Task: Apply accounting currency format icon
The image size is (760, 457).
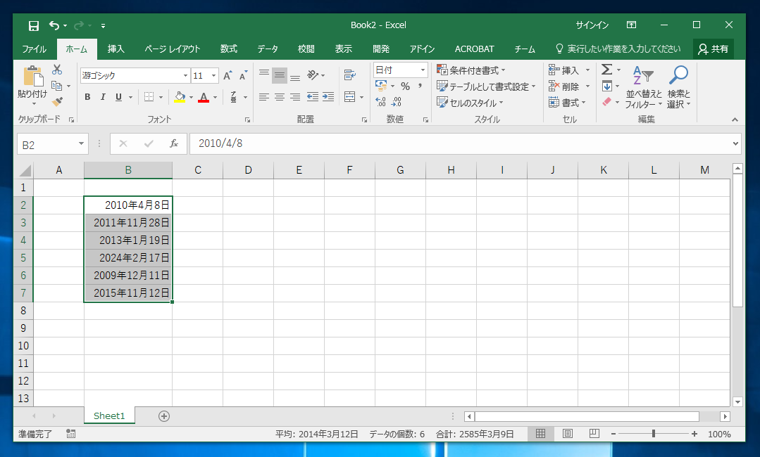Action: [381, 86]
